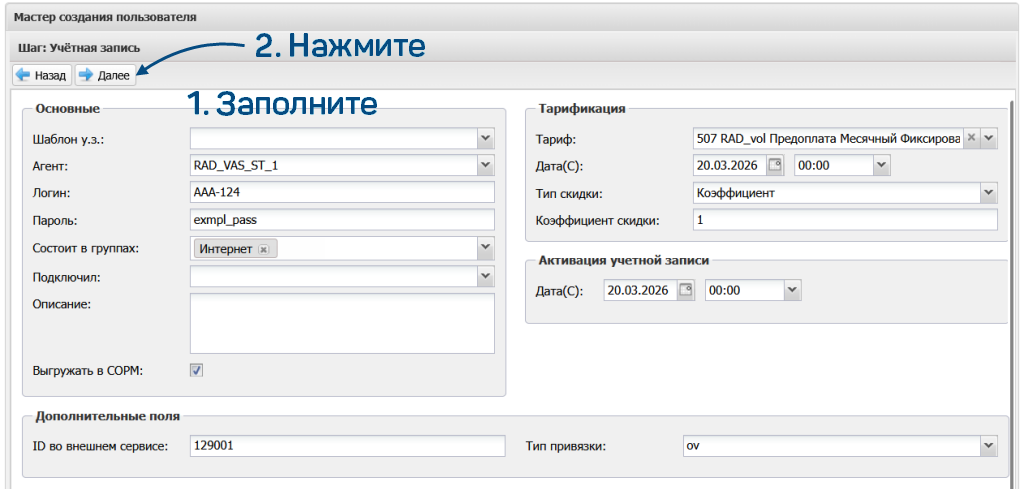Image resolution: width=1024 pixels, height=489 pixels.
Task: Select the Коэффициент скидки field
Action: tap(845, 220)
